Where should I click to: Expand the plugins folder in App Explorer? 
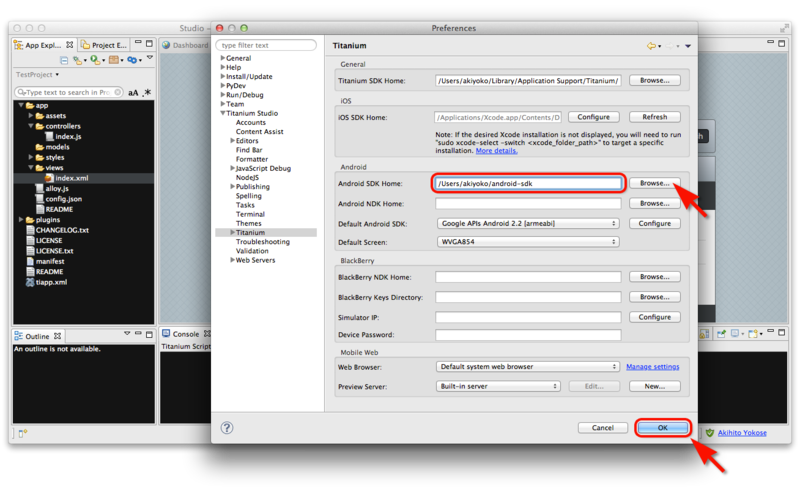(21, 220)
